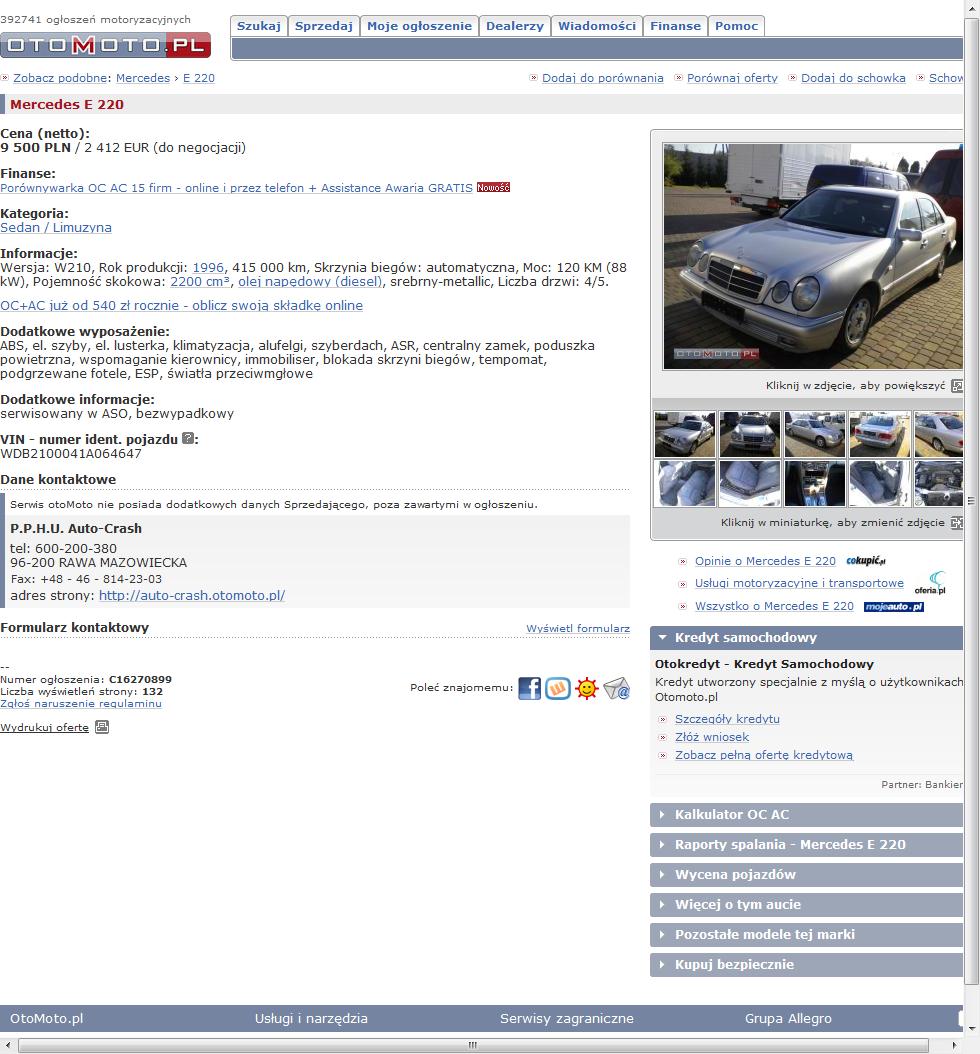Collapse the Kredyt samochodowy section
This screenshot has height=1054, width=980.
pyautogui.click(x=807, y=638)
